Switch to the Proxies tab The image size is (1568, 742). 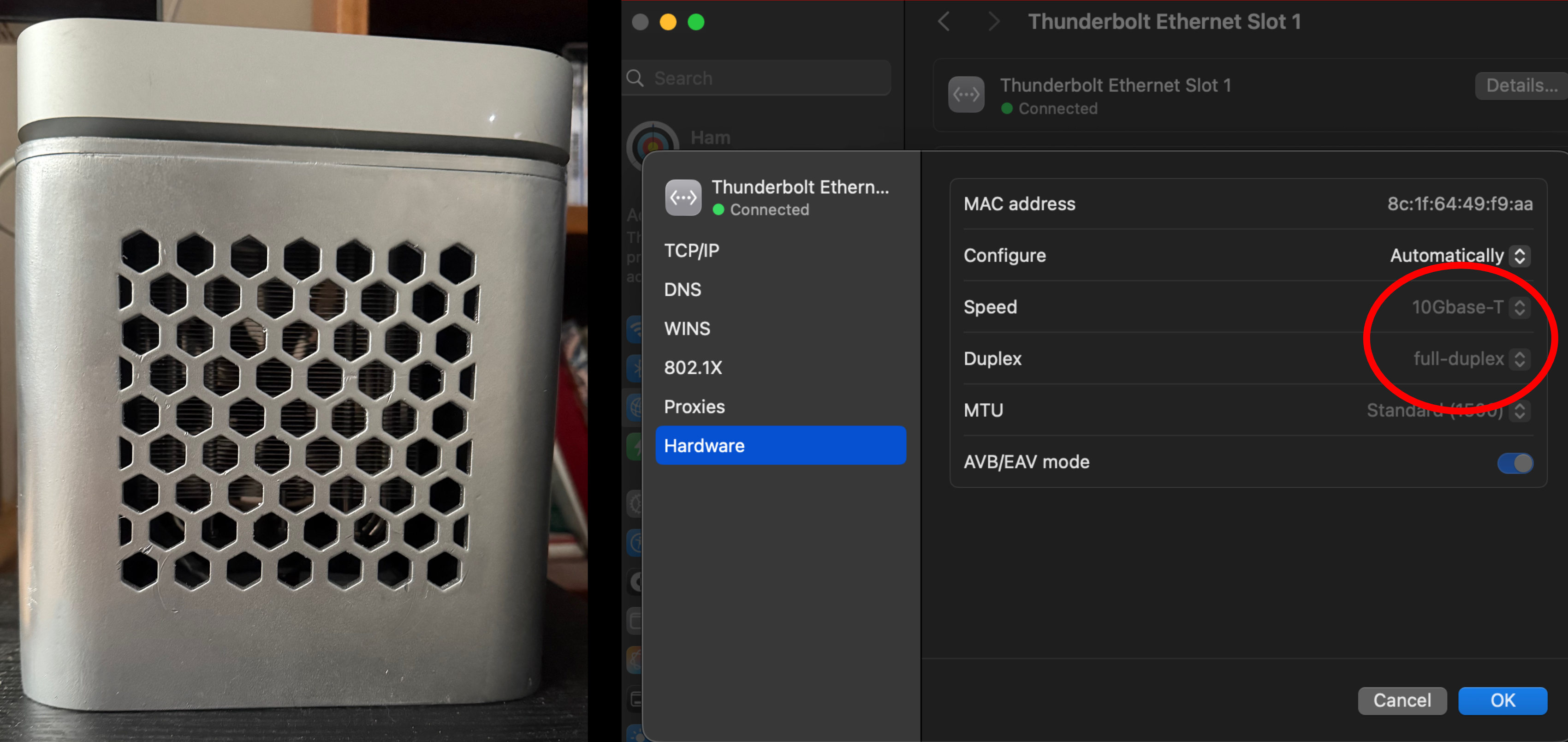[x=694, y=407]
